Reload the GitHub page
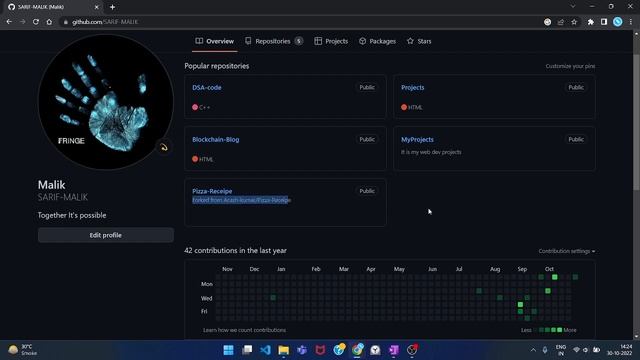Screen dimensions: 640x360 pyautogui.click(x=36, y=22)
